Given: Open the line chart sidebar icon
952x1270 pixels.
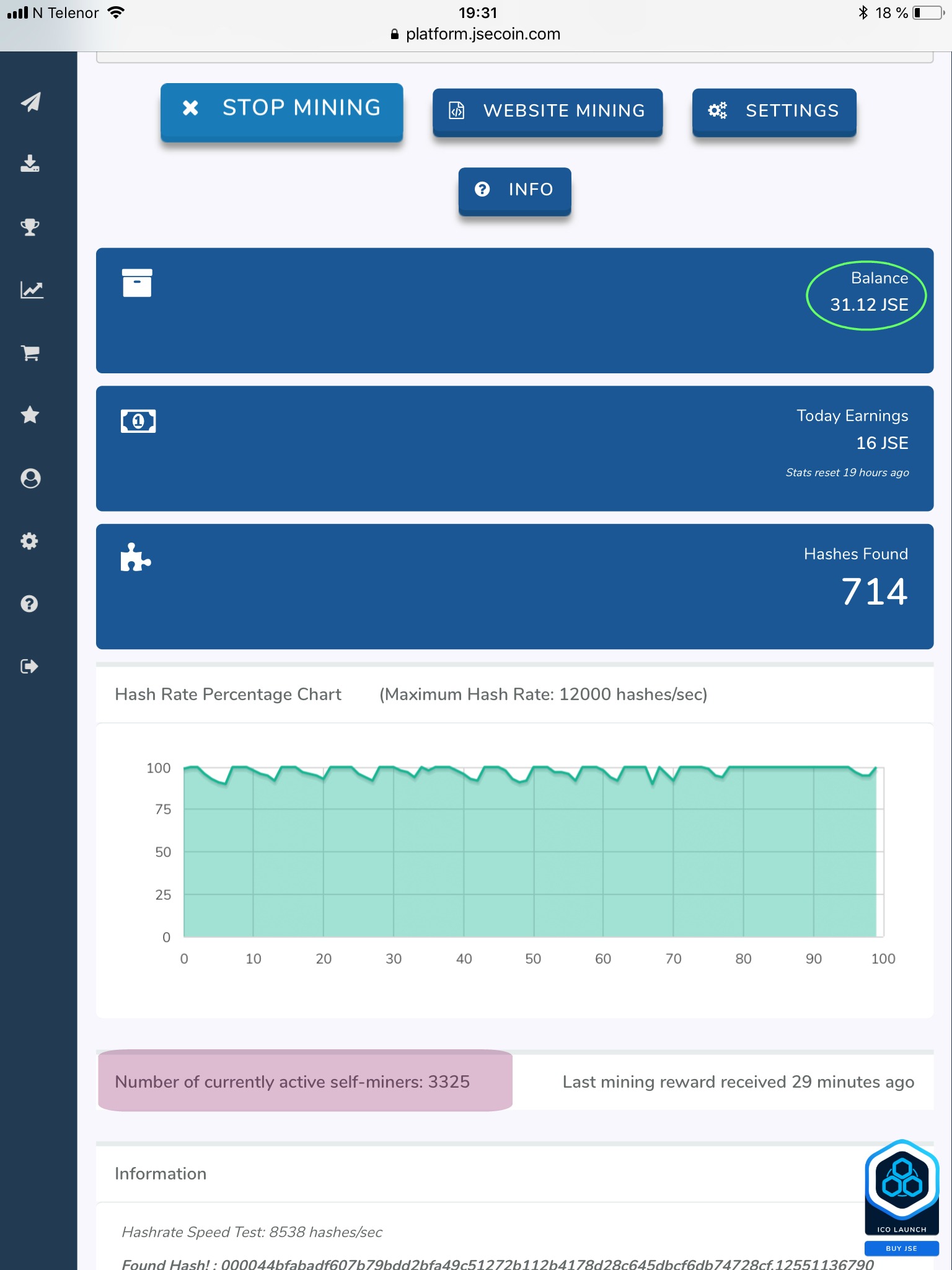Looking at the screenshot, I should (32, 290).
